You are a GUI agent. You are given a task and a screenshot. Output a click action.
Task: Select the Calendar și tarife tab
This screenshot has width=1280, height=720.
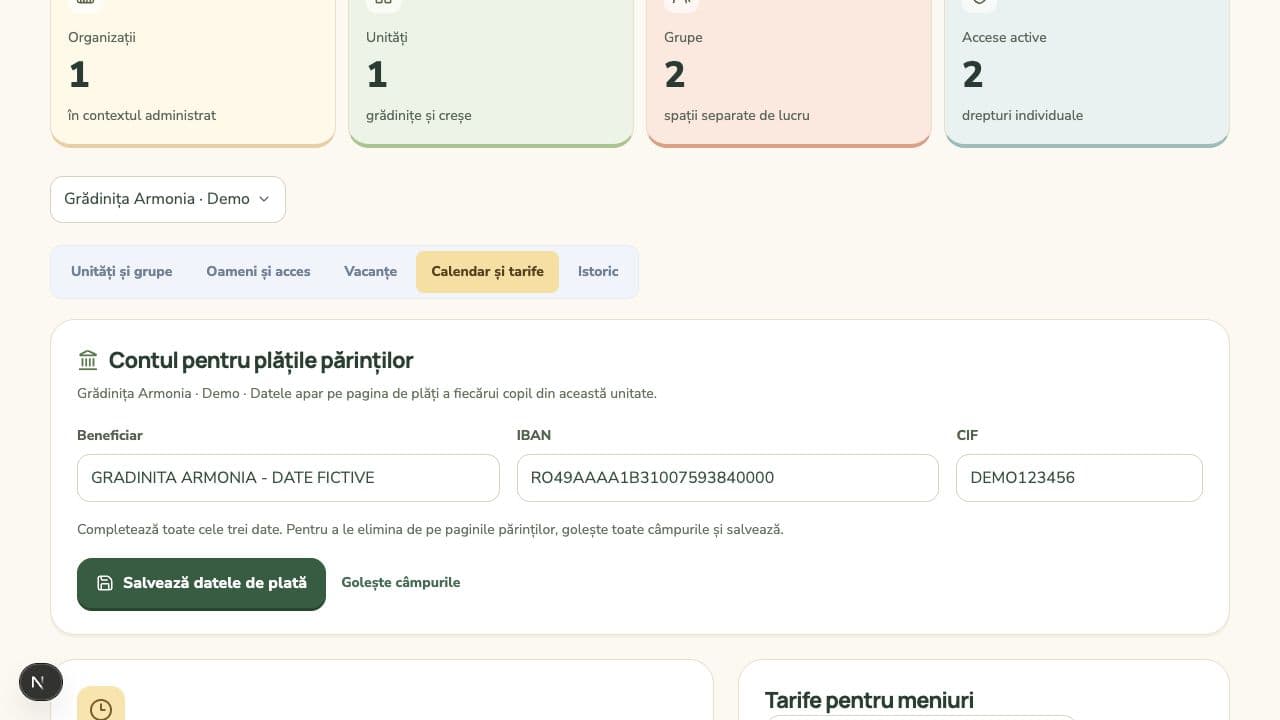tap(487, 272)
